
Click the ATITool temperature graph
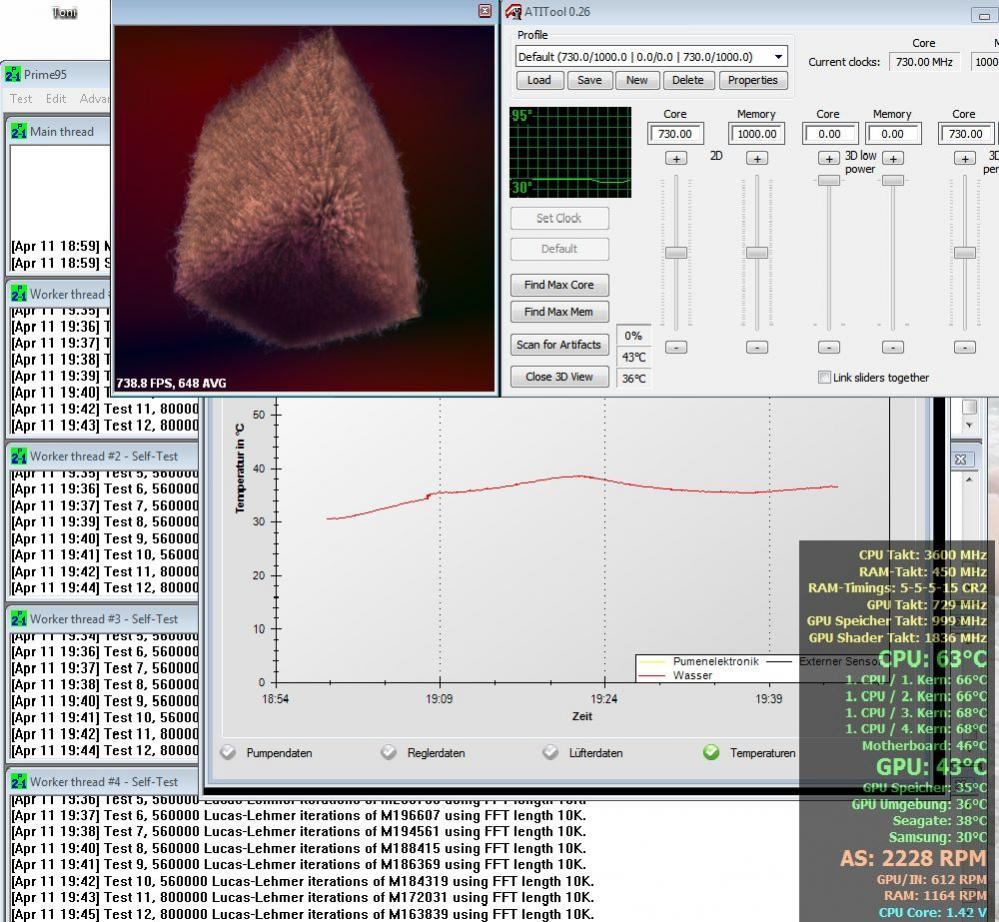(570, 152)
